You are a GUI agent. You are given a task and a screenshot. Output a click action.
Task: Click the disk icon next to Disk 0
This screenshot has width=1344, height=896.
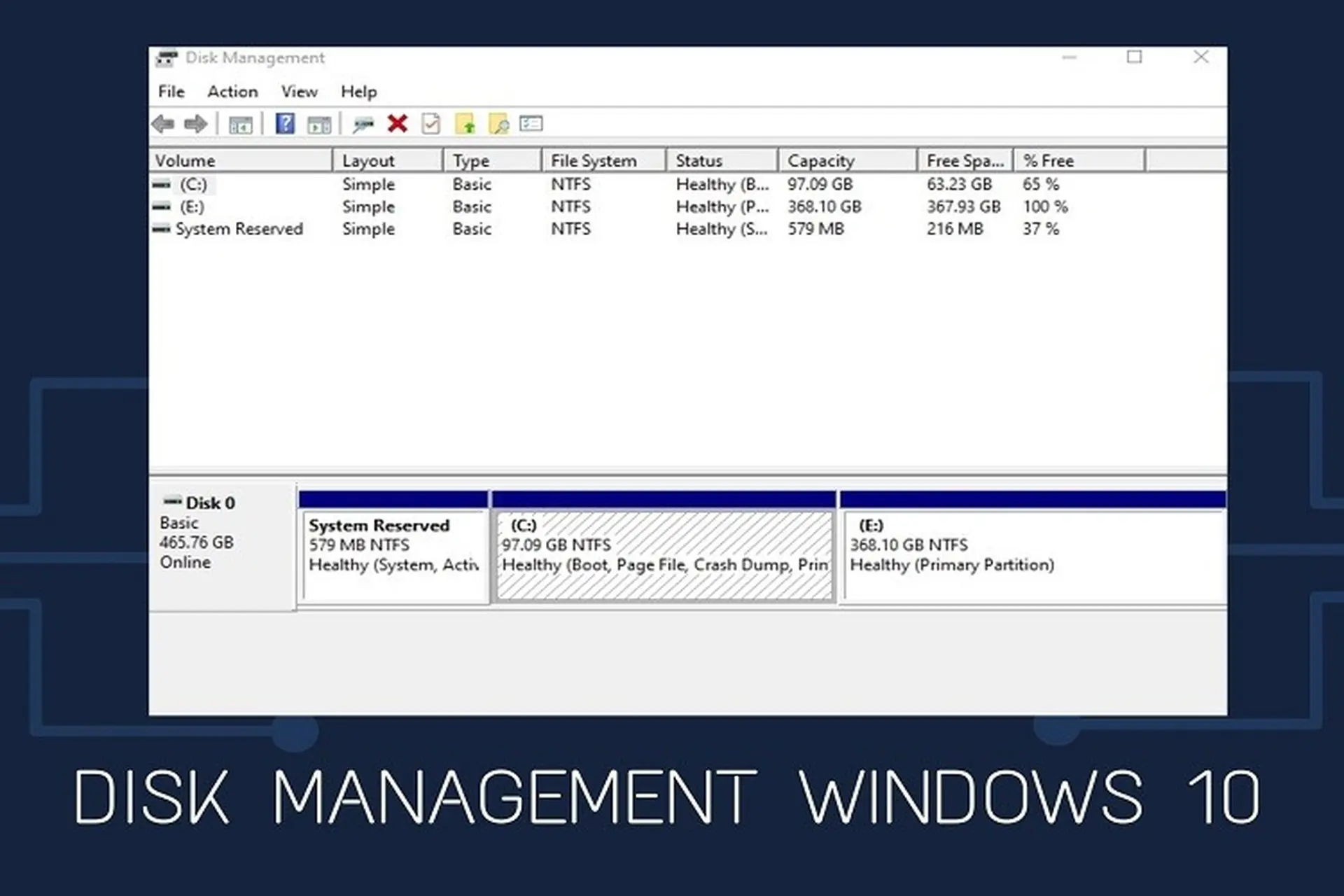[172, 501]
